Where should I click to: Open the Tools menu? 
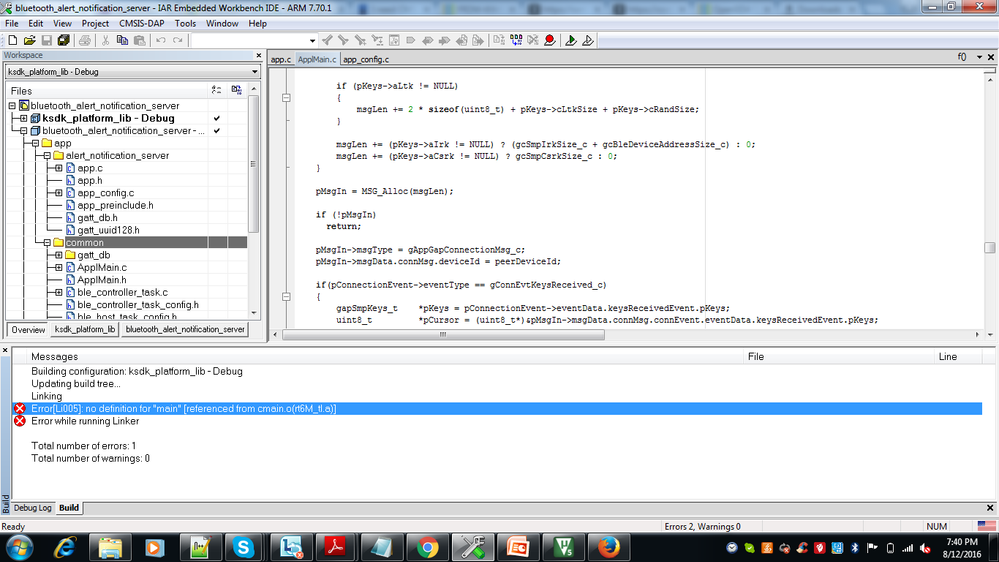pyautogui.click(x=185, y=24)
